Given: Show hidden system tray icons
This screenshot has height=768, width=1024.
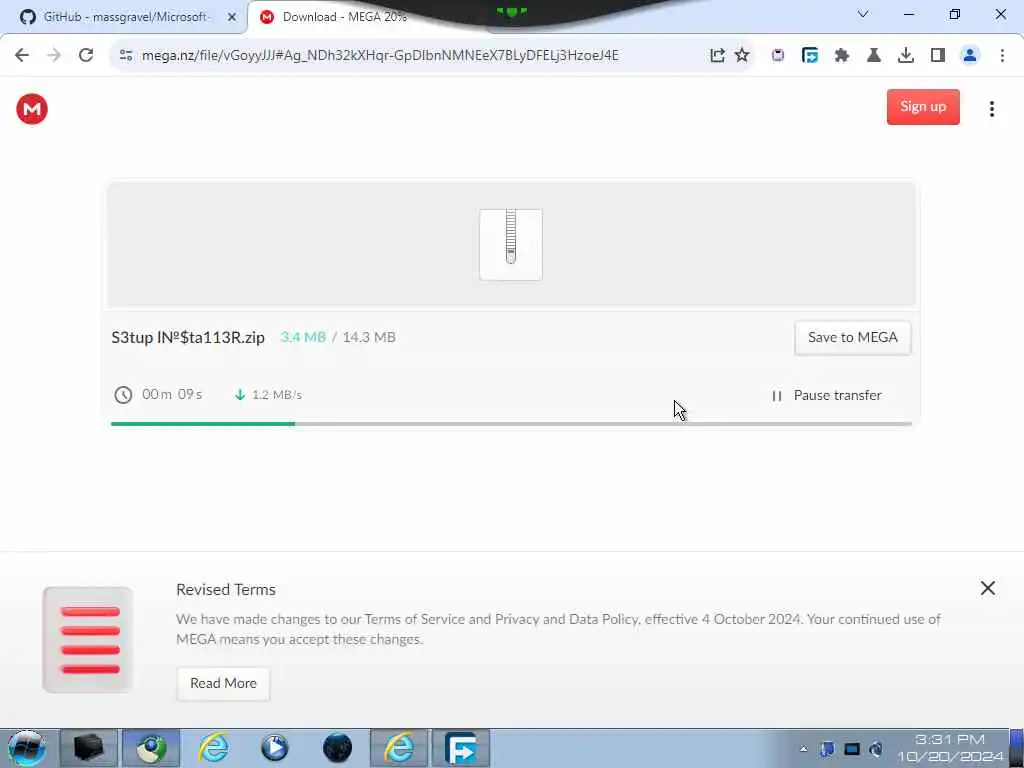Looking at the screenshot, I should click(803, 749).
